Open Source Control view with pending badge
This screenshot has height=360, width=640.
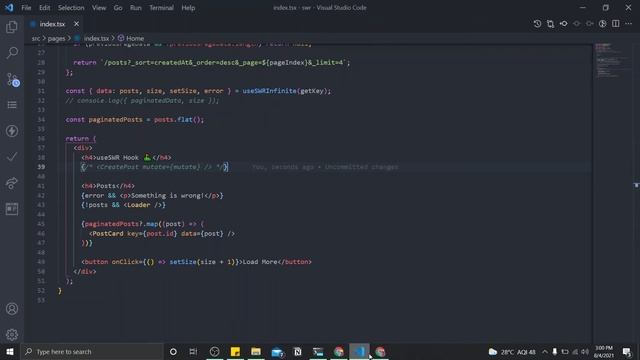pyautogui.click(x=13, y=80)
